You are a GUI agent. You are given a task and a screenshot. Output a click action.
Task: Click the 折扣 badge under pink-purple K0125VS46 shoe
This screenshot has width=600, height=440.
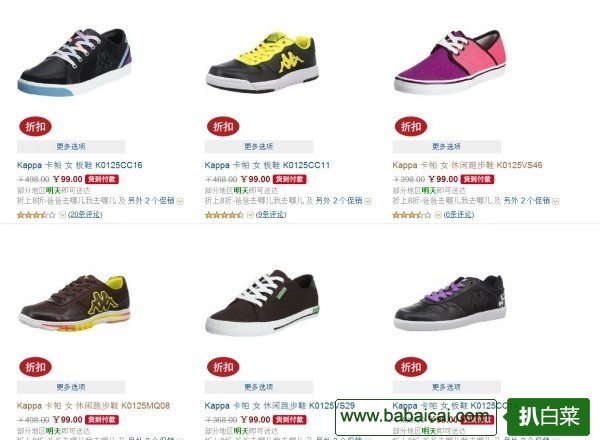pos(411,127)
